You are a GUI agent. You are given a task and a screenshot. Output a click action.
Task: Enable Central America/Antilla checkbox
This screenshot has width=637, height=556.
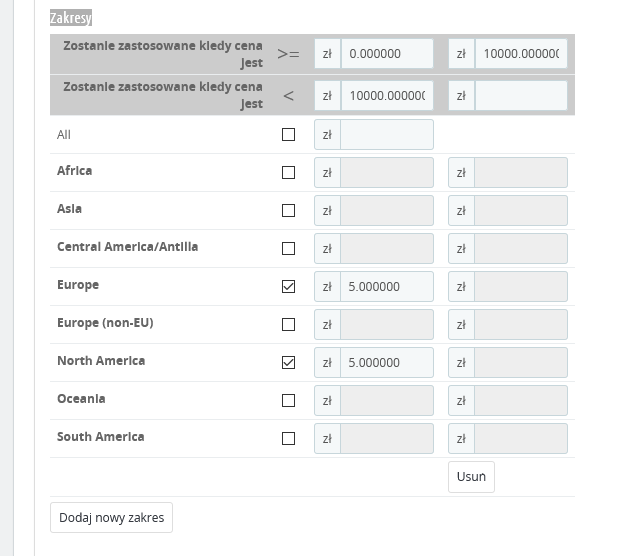pos(289,249)
